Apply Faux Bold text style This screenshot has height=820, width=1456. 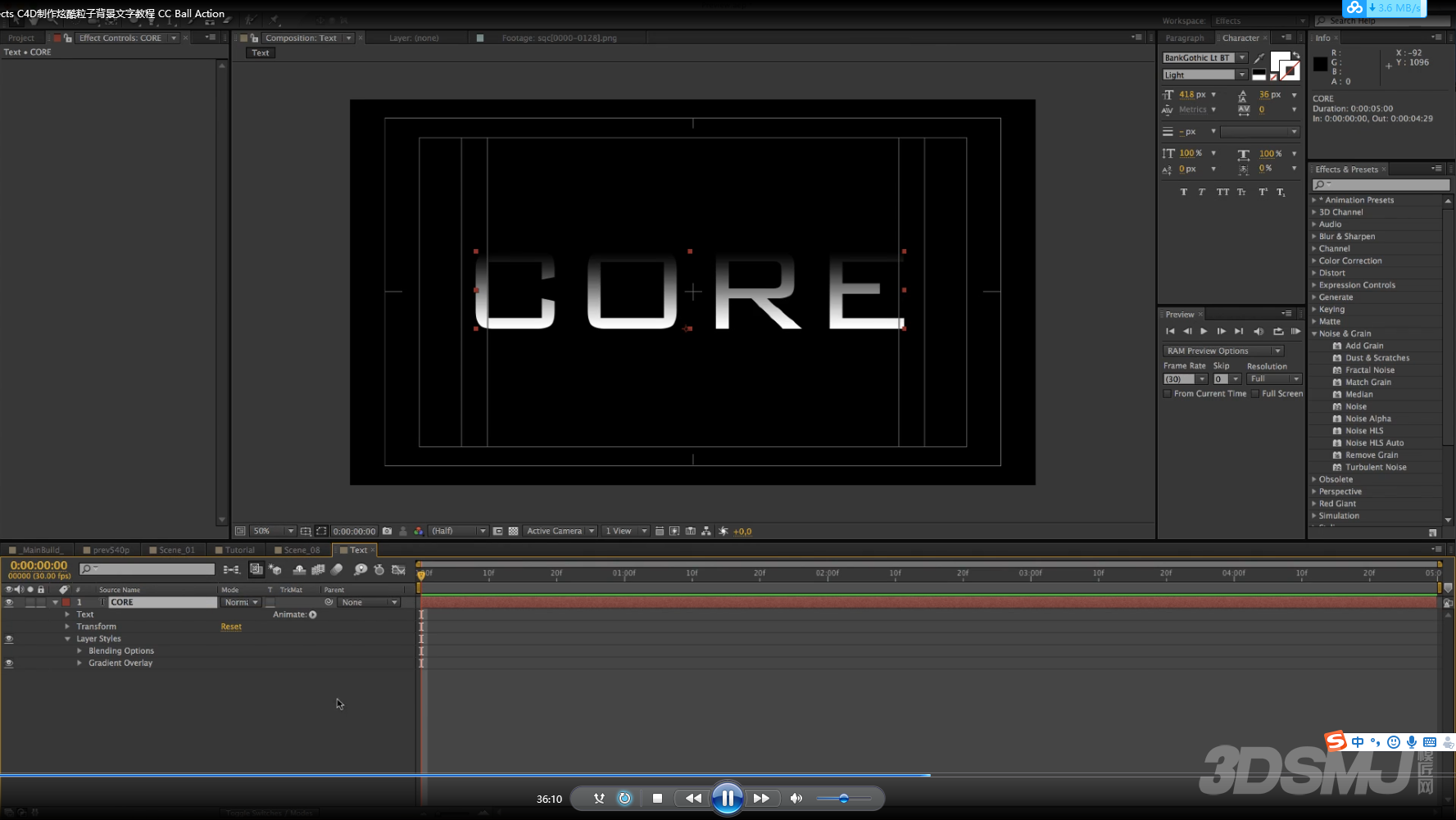pos(1183,192)
